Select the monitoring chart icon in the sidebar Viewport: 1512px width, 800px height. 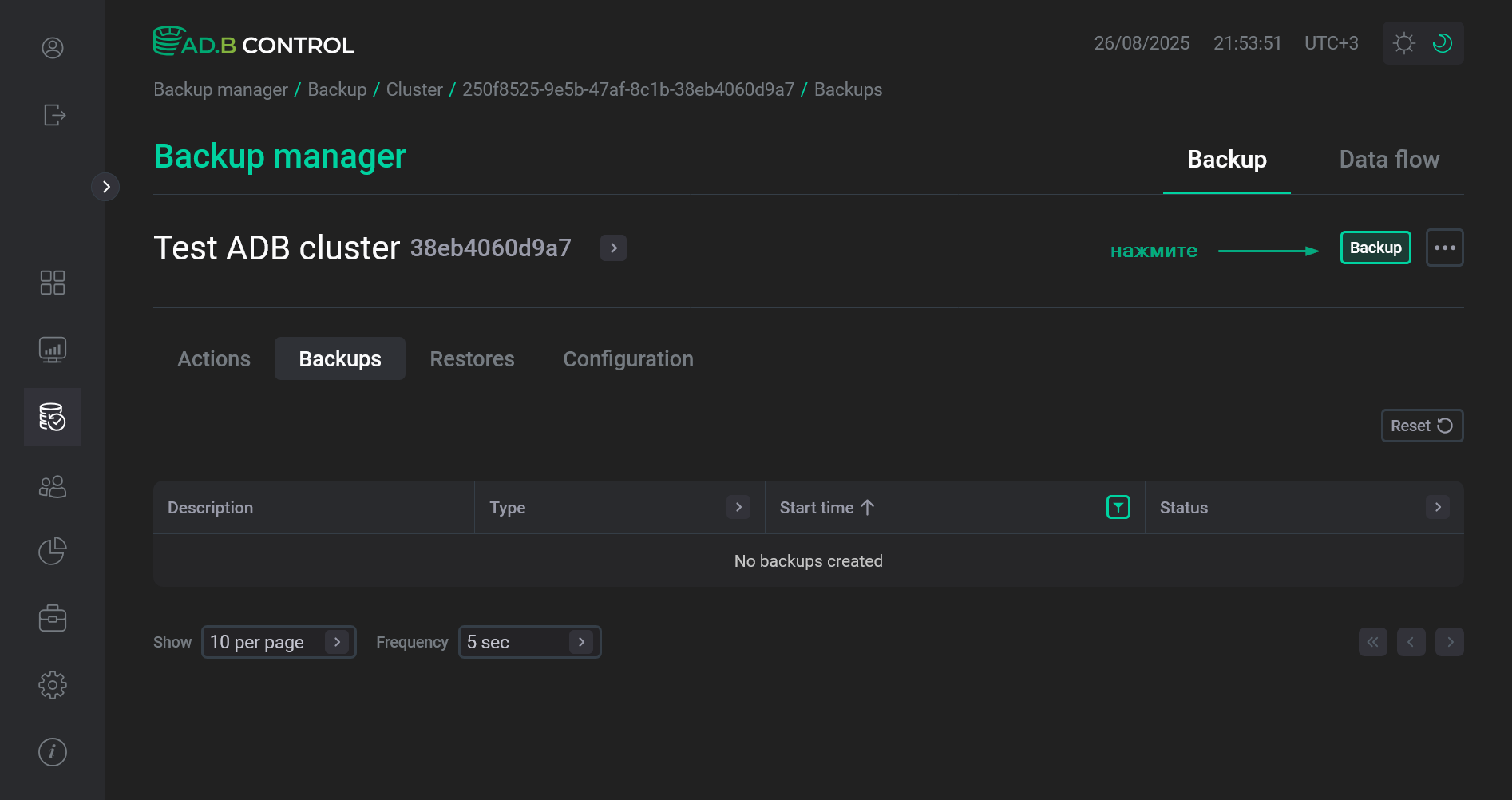click(52, 349)
